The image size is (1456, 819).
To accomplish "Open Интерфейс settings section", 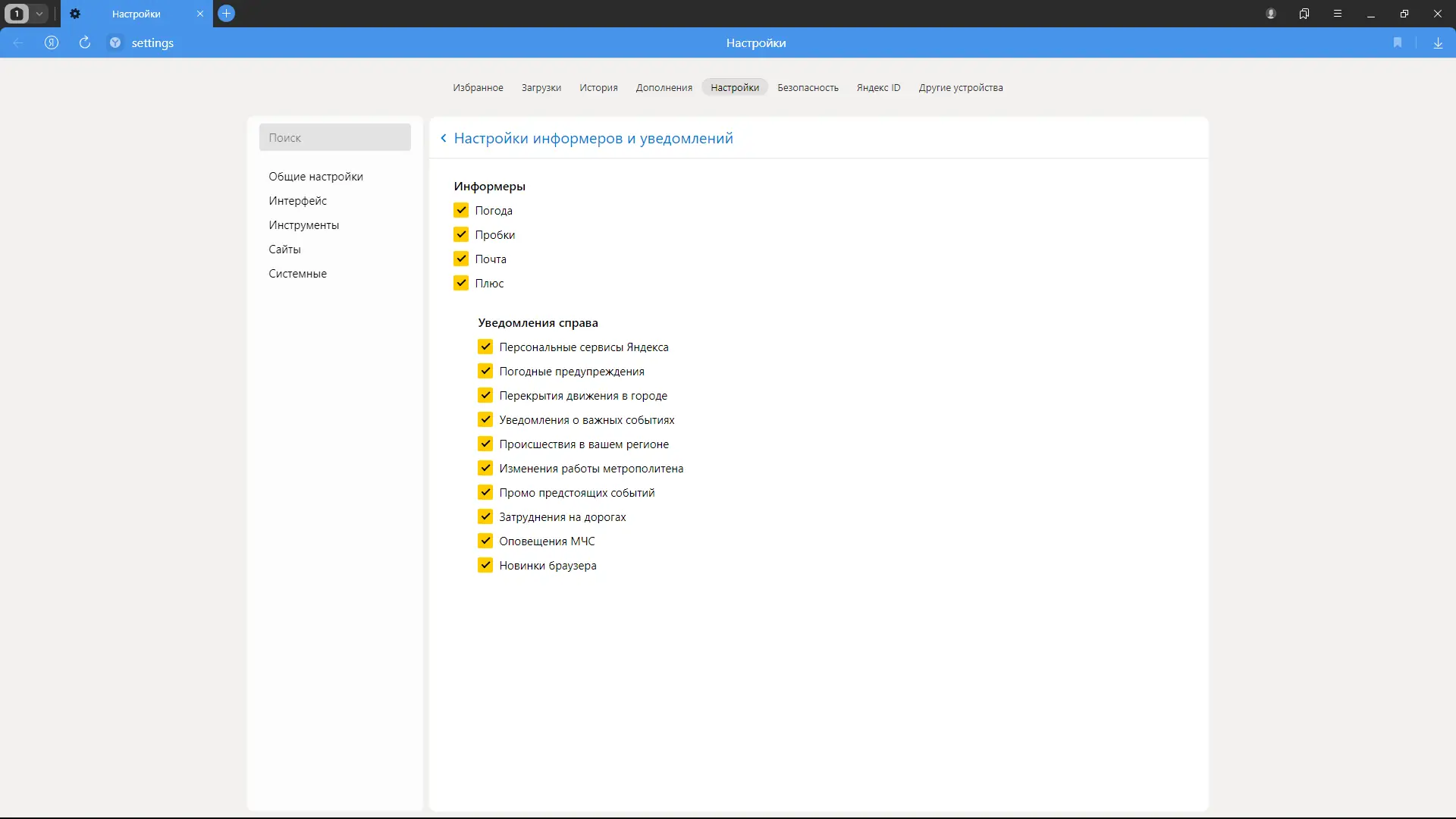I will tap(297, 201).
